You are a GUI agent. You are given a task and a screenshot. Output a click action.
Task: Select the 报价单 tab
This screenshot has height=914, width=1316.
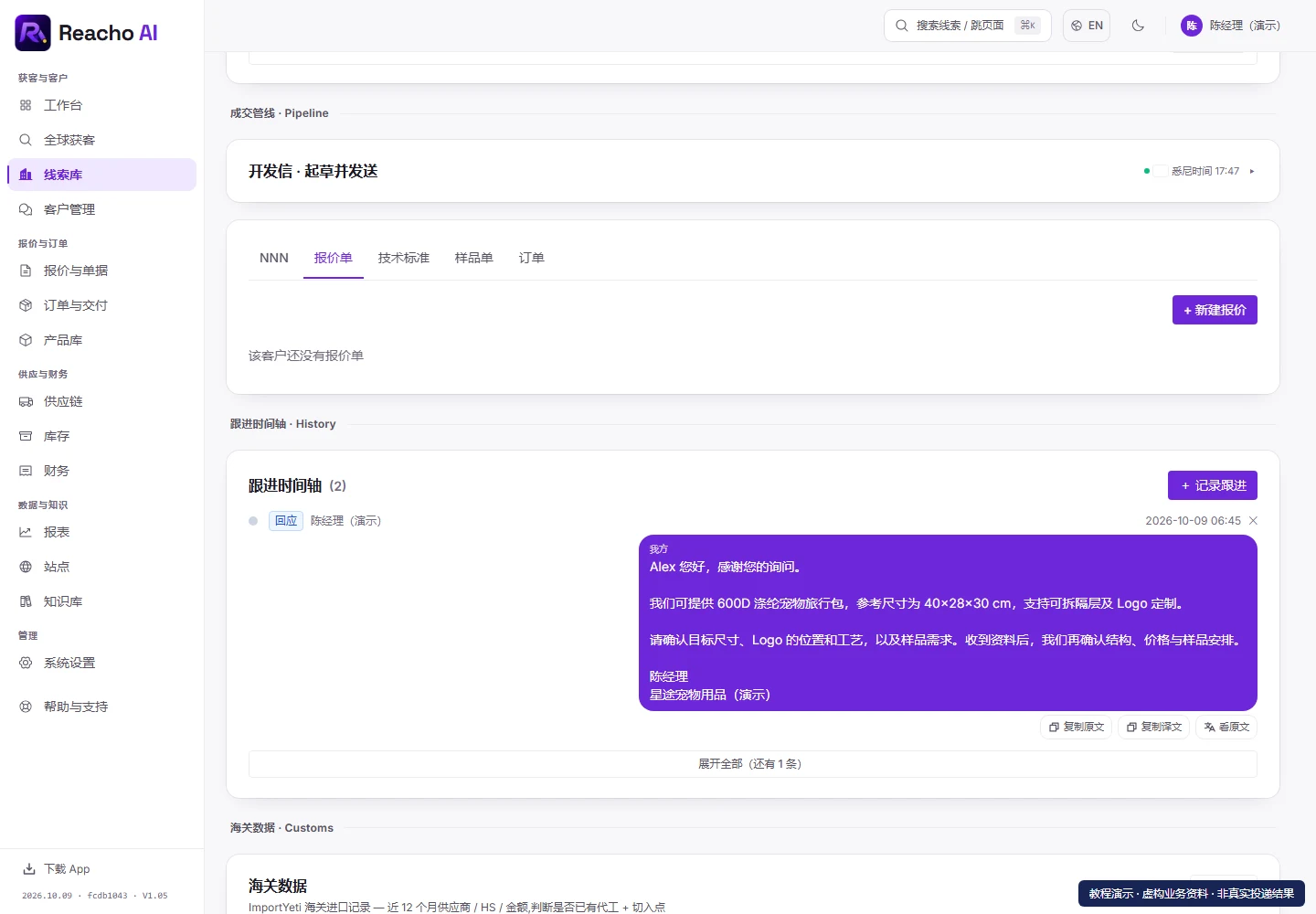click(333, 258)
